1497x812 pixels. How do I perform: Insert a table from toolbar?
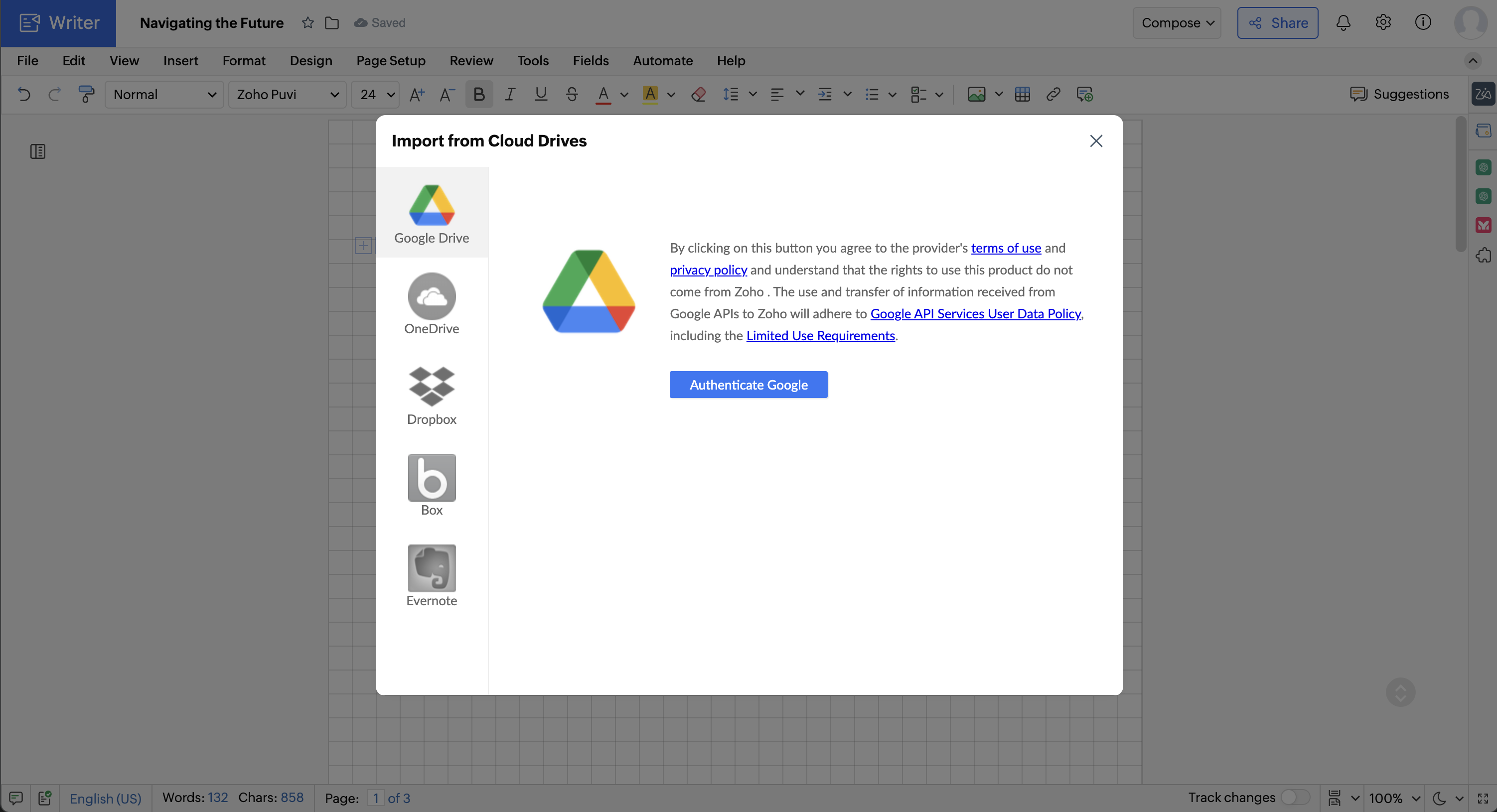tap(1022, 94)
